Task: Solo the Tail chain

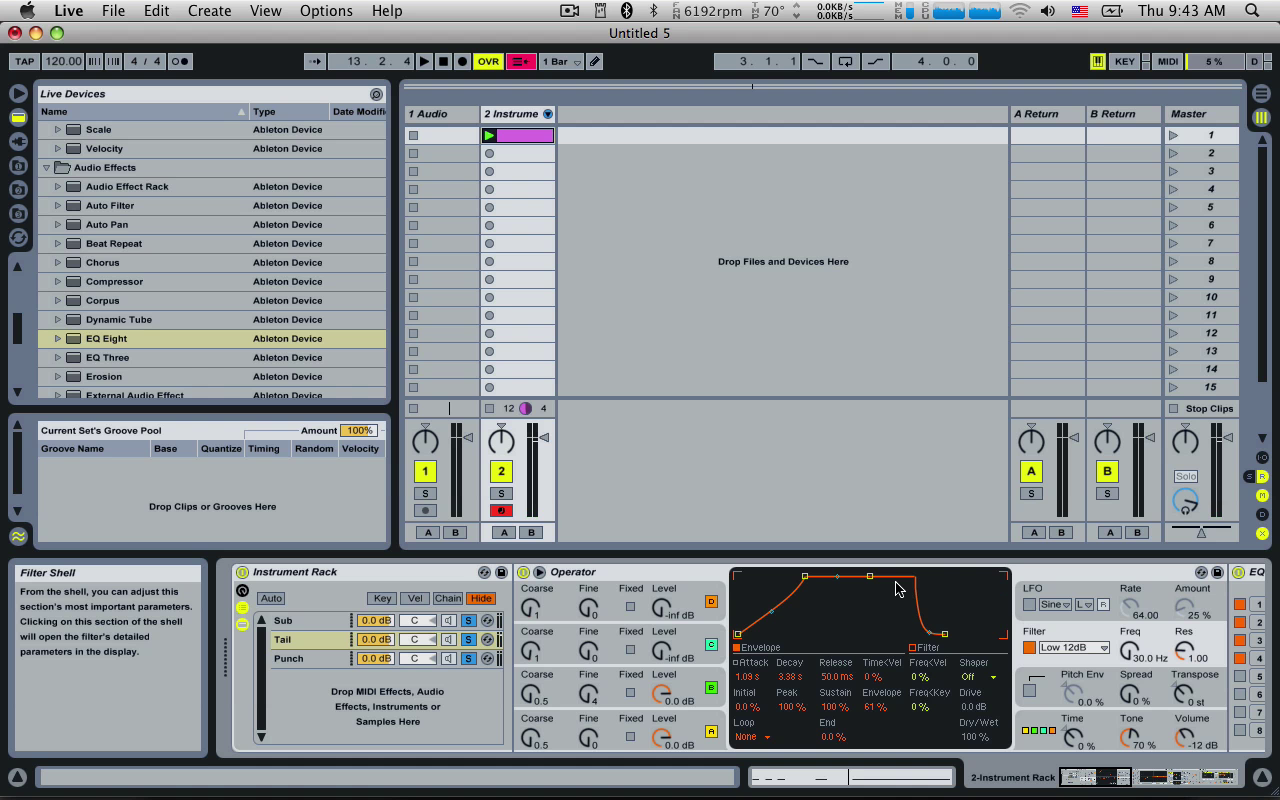Action: click(468, 639)
